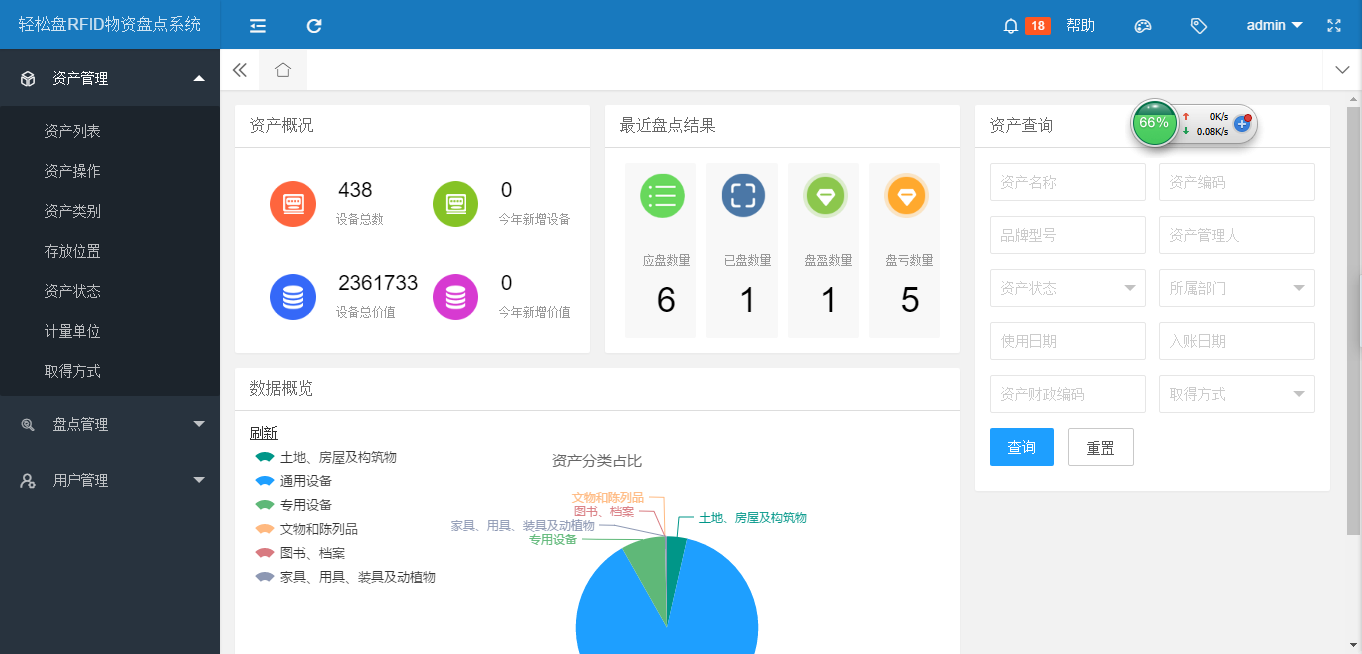Open the 所属部门 dropdown
The image size is (1362, 654).
point(1236,288)
